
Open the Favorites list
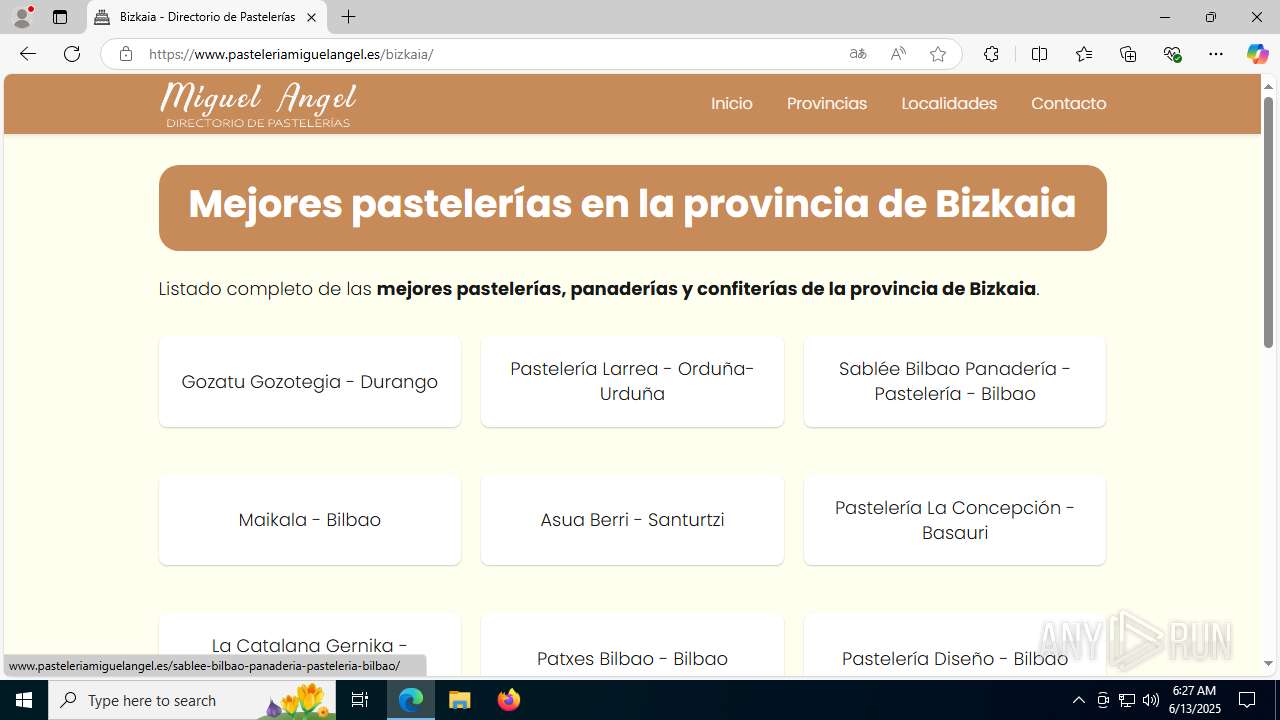coord(1084,54)
